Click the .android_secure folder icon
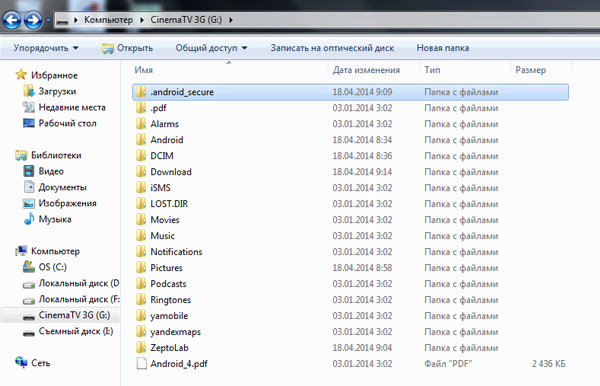 [x=141, y=92]
